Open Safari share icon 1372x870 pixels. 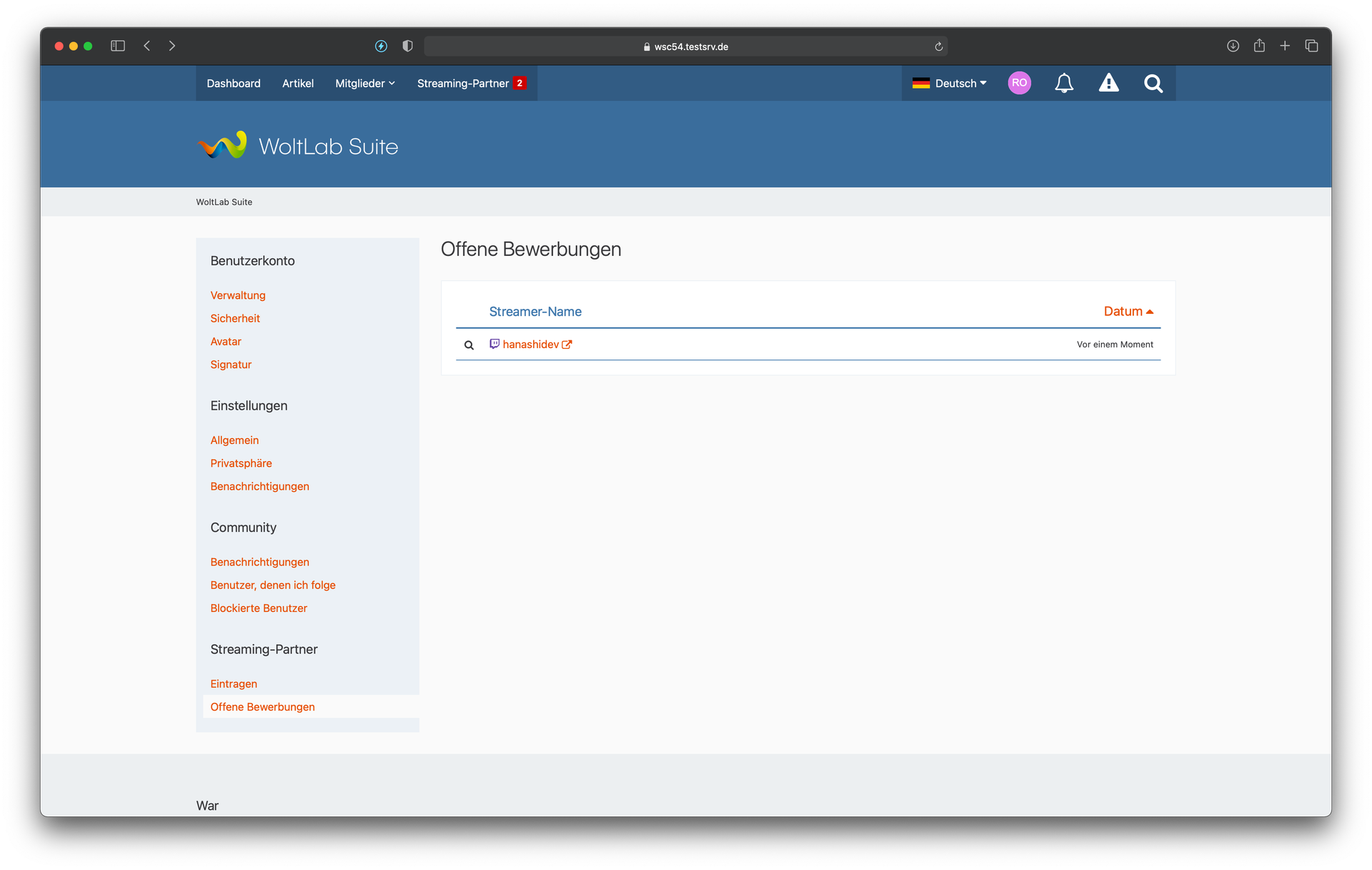[x=1259, y=46]
